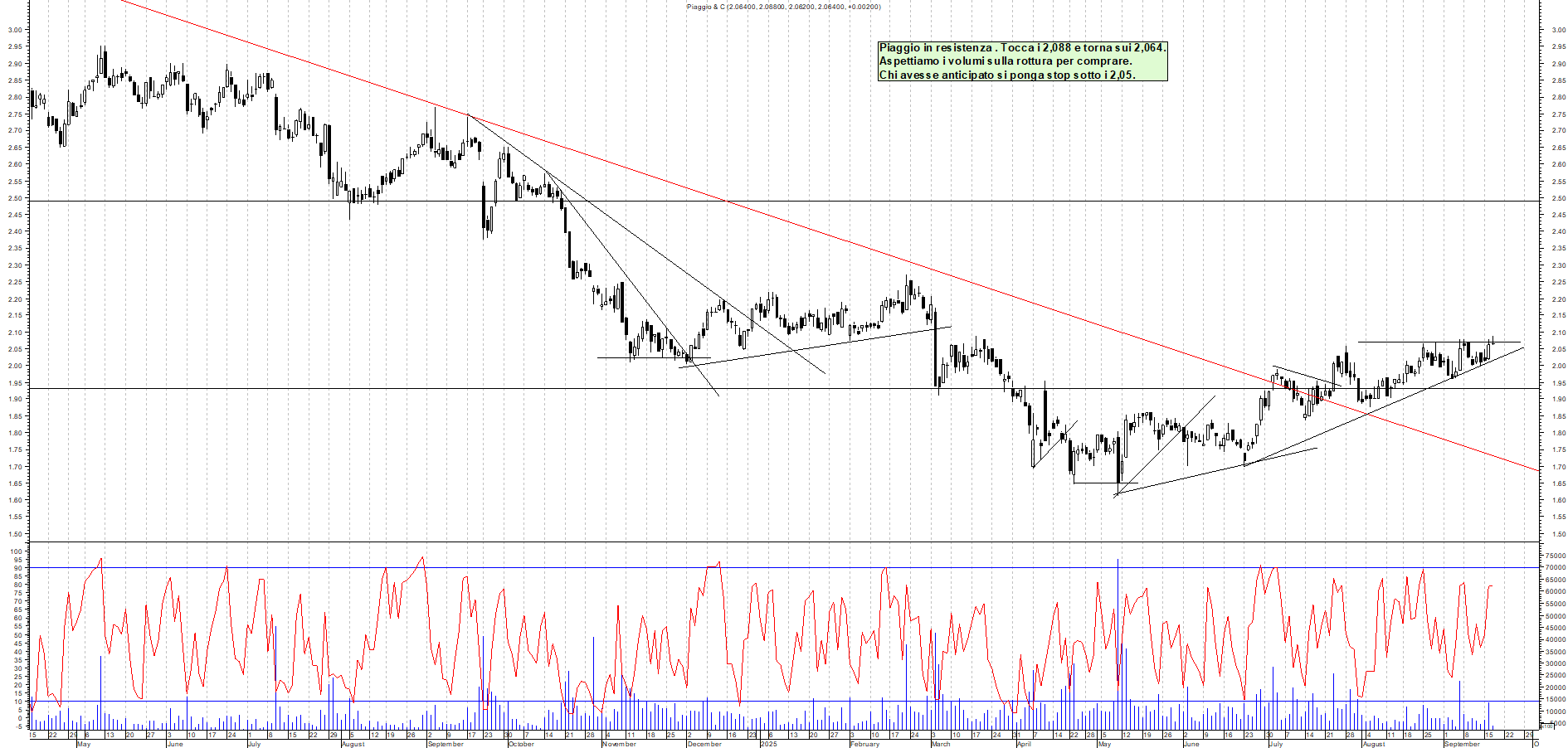Click the 70000 volume scale value
The height and width of the screenshot is (748, 1568).
pyautogui.click(x=1556, y=568)
